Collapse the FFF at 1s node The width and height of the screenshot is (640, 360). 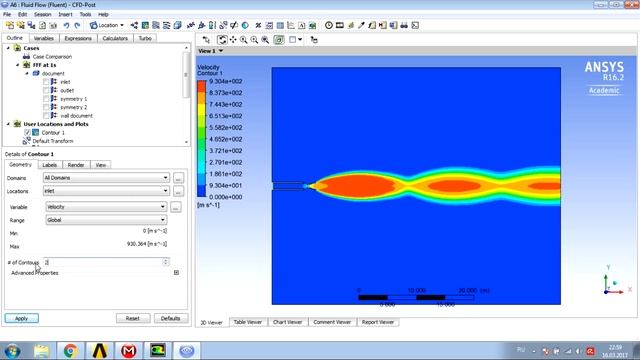(18, 65)
